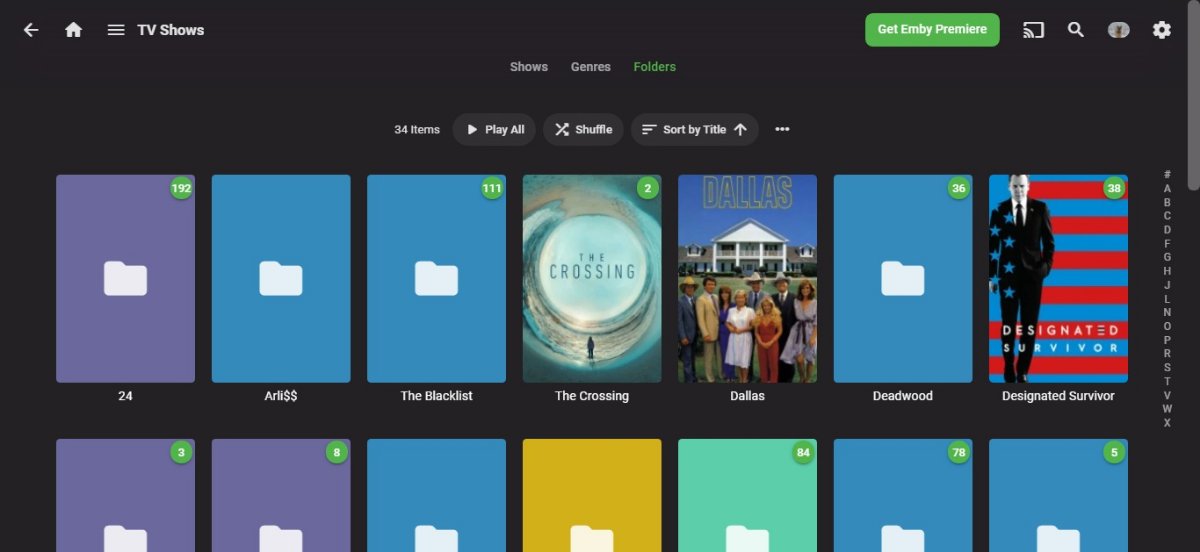Jump to letter S in alphabet picker
Image resolution: width=1200 pixels, height=552 pixels.
(1167, 368)
